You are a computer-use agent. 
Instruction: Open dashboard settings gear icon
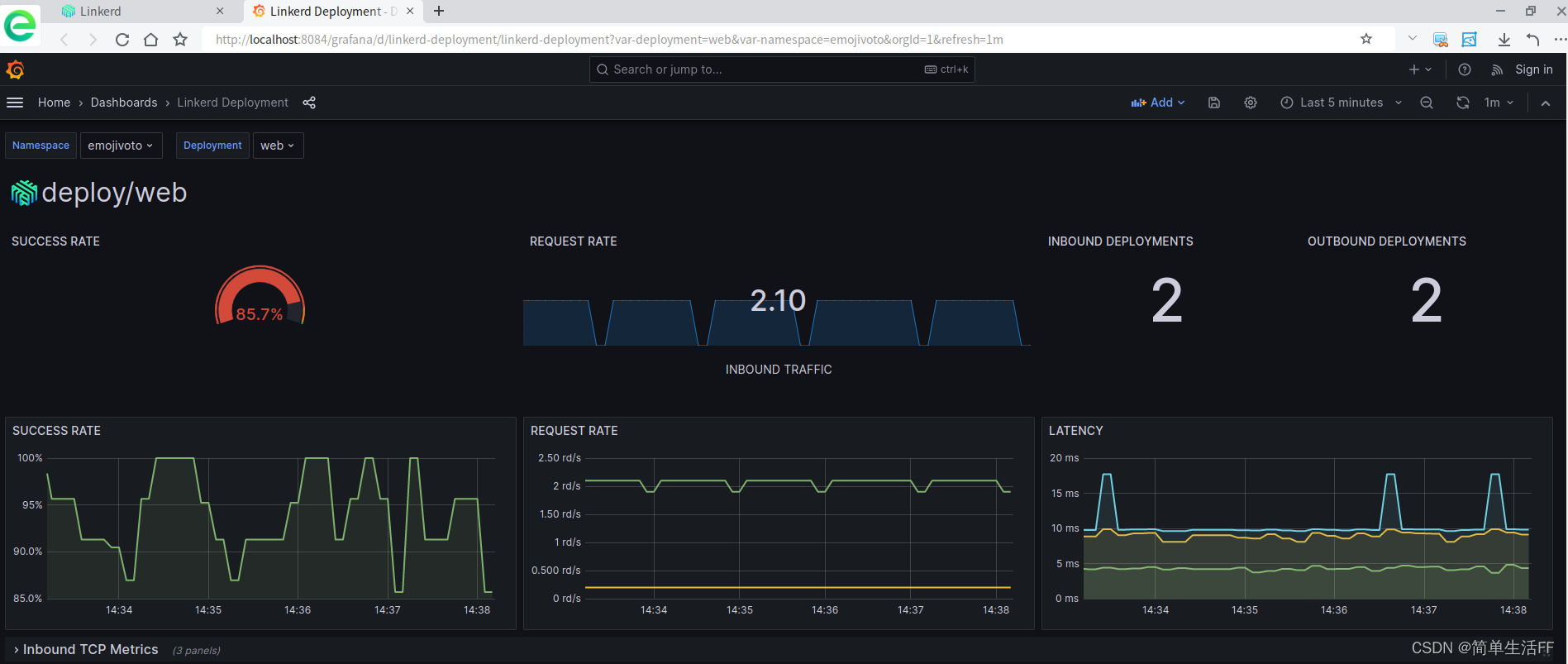(x=1251, y=103)
